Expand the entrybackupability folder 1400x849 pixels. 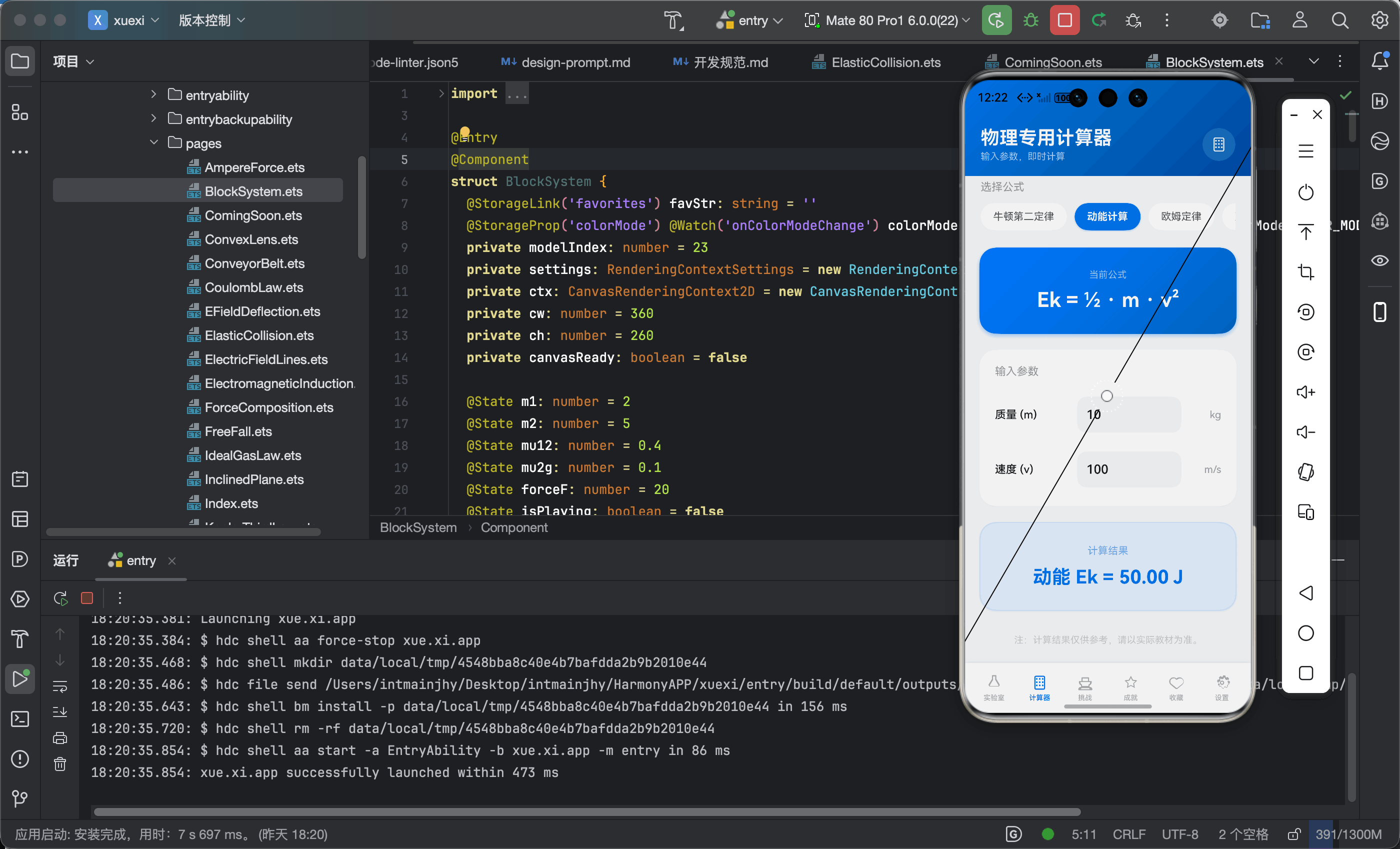tap(153, 118)
